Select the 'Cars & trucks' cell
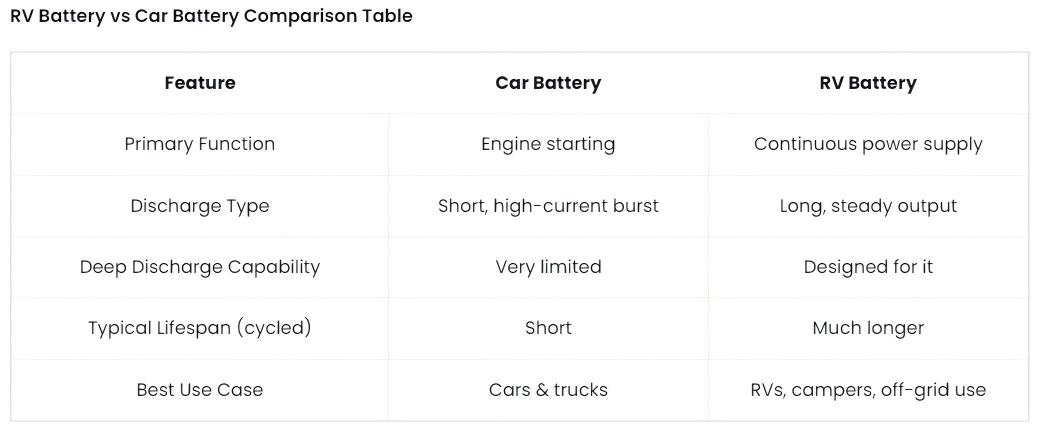 coord(548,390)
